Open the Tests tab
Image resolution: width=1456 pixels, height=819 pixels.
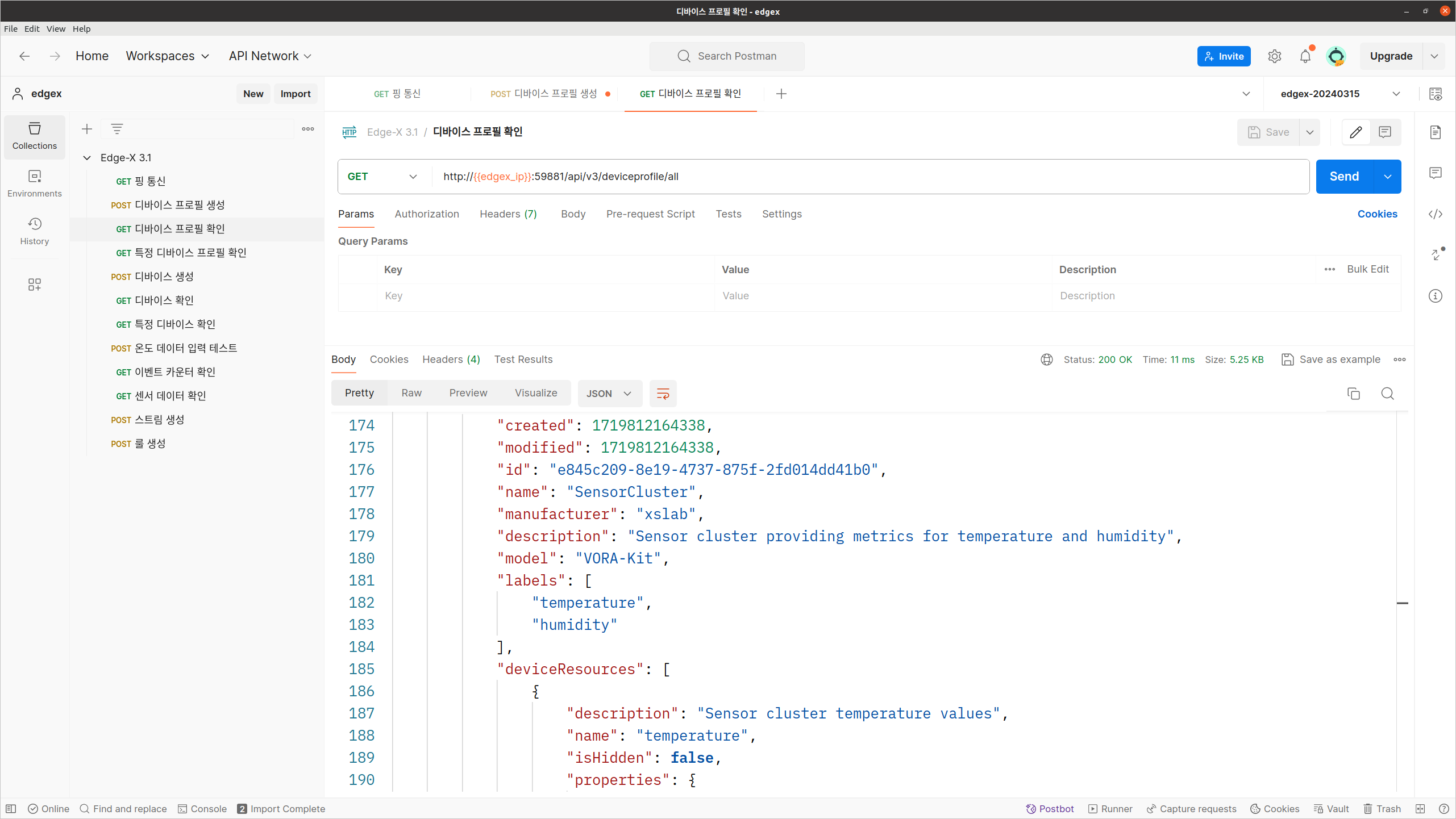click(728, 214)
